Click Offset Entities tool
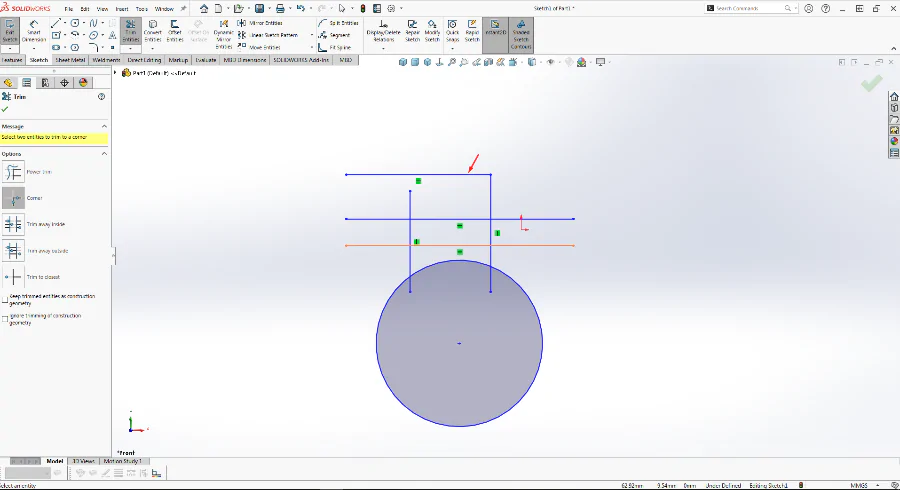 174,31
